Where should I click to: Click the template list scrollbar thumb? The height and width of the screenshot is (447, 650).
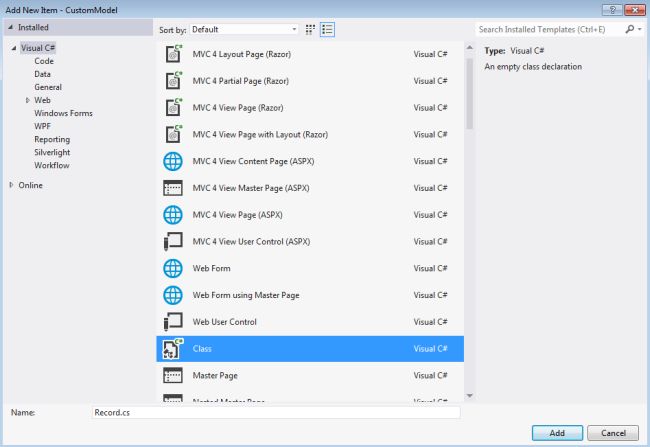[469, 94]
